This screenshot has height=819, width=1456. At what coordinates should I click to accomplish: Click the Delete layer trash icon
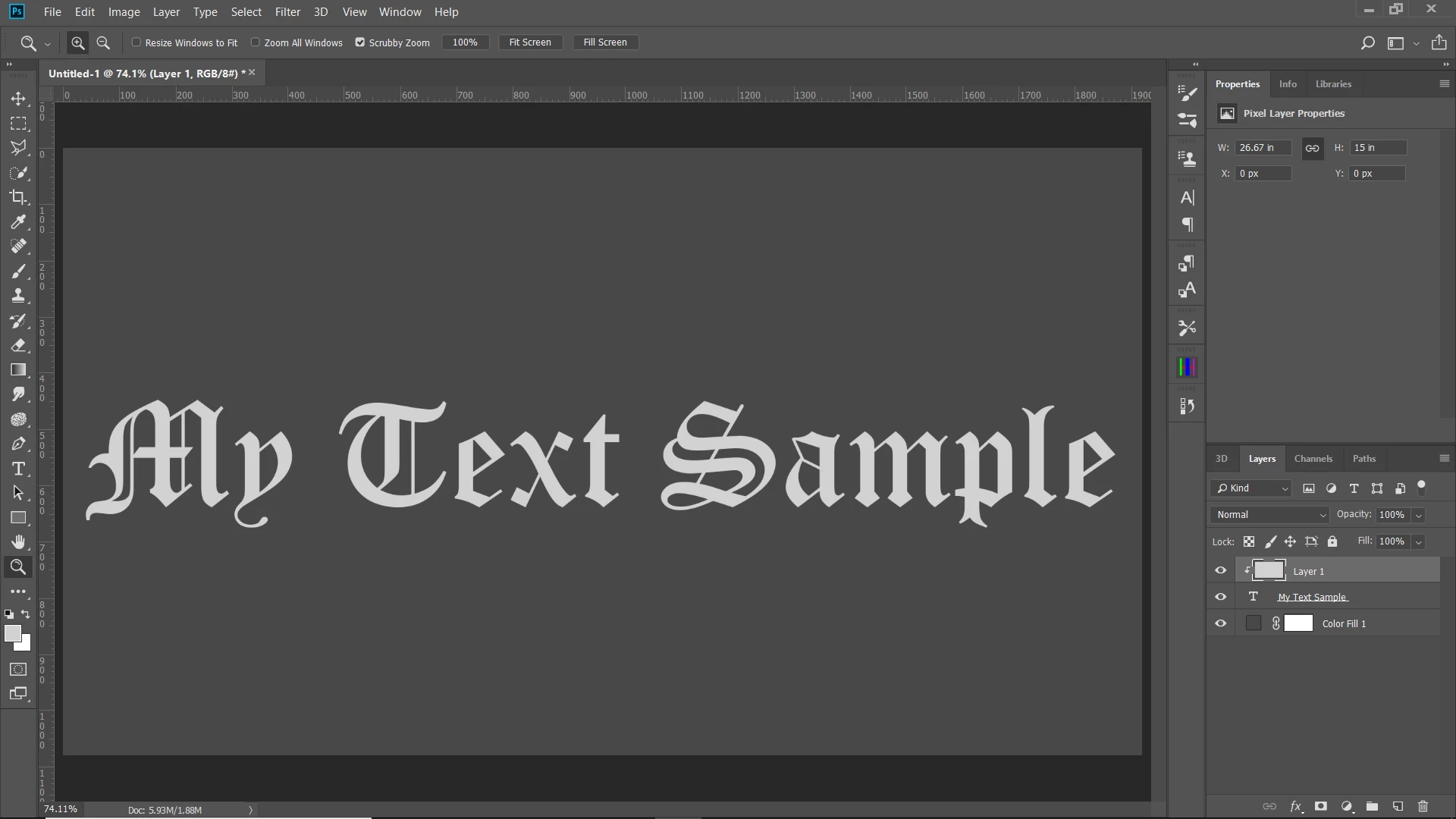tap(1423, 806)
